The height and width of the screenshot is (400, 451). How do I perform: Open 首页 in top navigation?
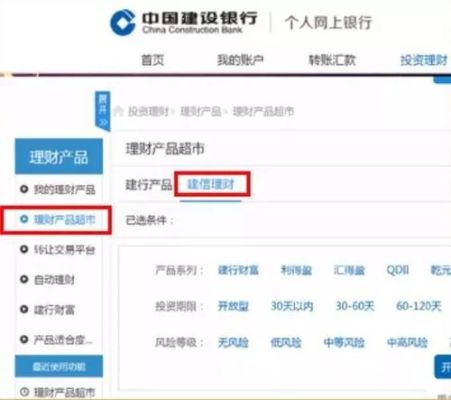coord(153,60)
